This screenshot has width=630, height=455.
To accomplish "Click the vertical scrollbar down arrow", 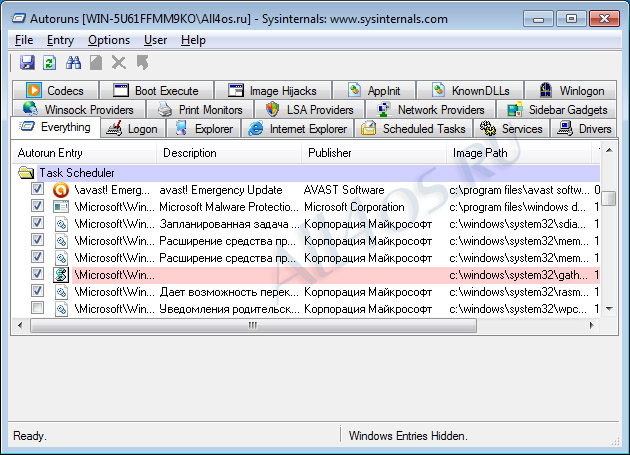I will pyautogui.click(x=610, y=309).
